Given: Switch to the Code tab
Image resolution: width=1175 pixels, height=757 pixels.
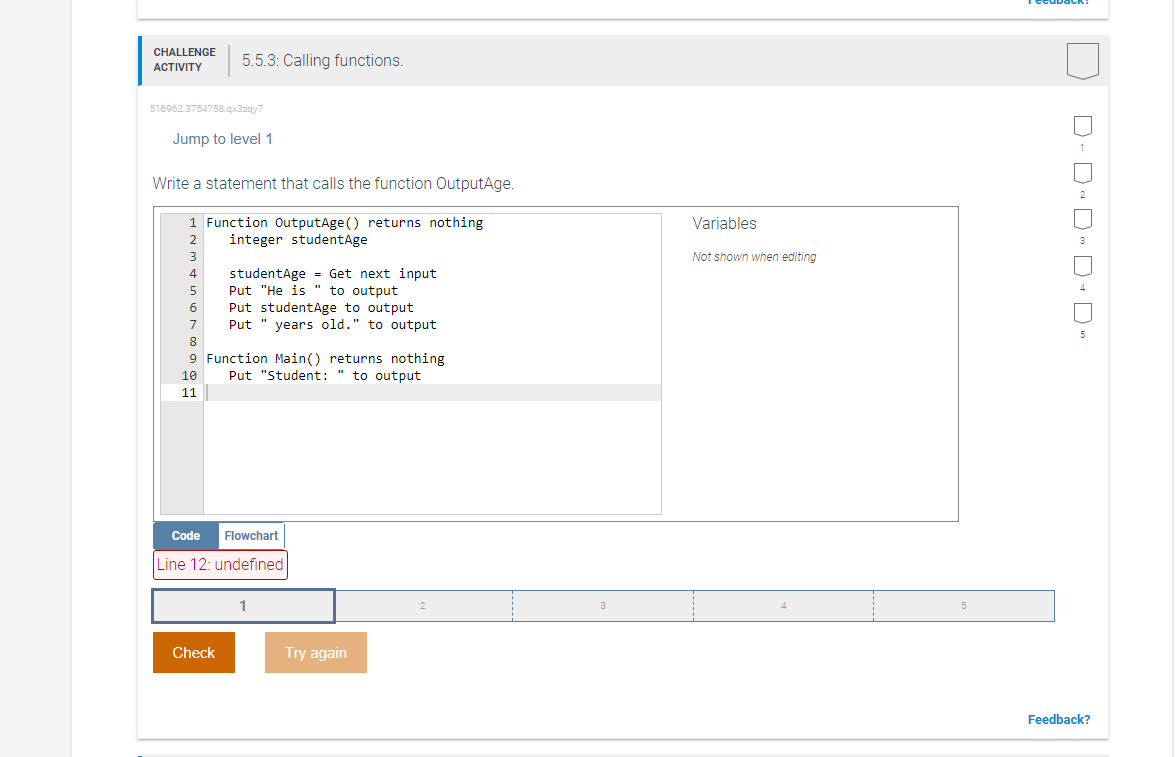Looking at the screenshot, I should [186, 536].
